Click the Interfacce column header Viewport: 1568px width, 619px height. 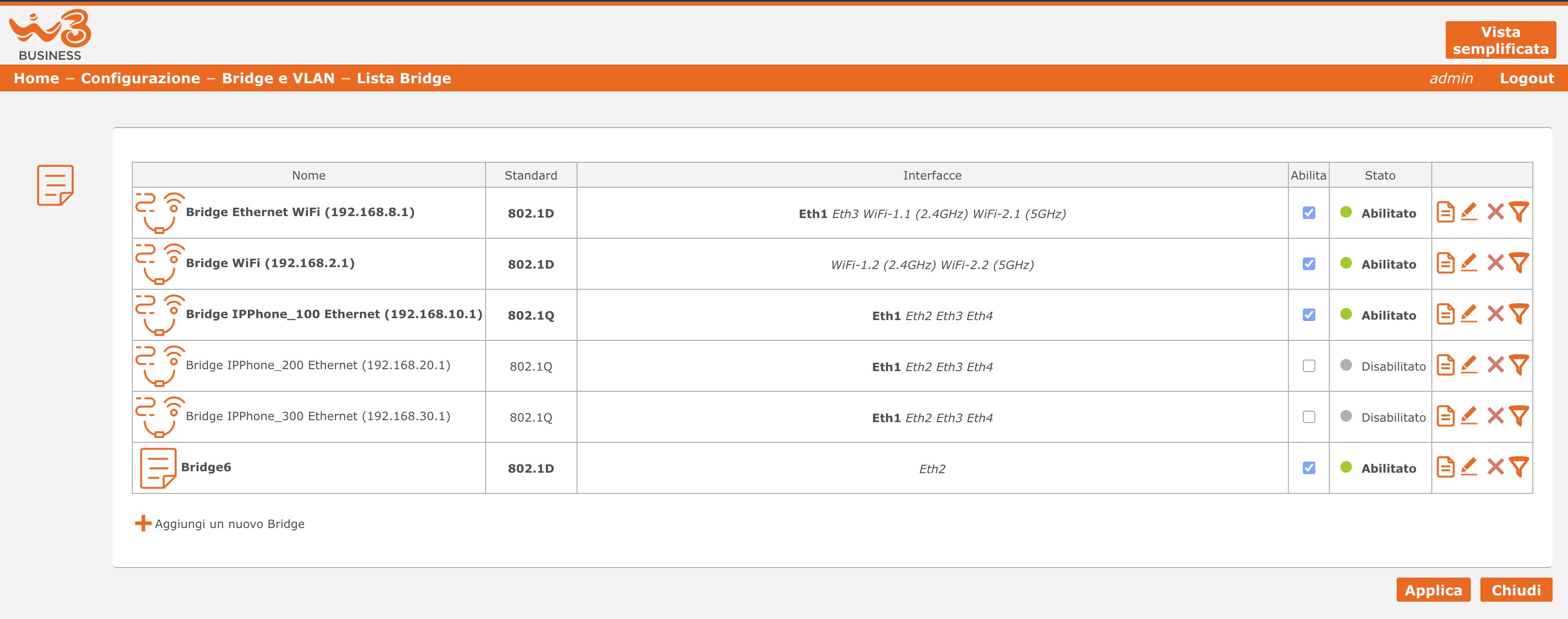pos(932,175)
